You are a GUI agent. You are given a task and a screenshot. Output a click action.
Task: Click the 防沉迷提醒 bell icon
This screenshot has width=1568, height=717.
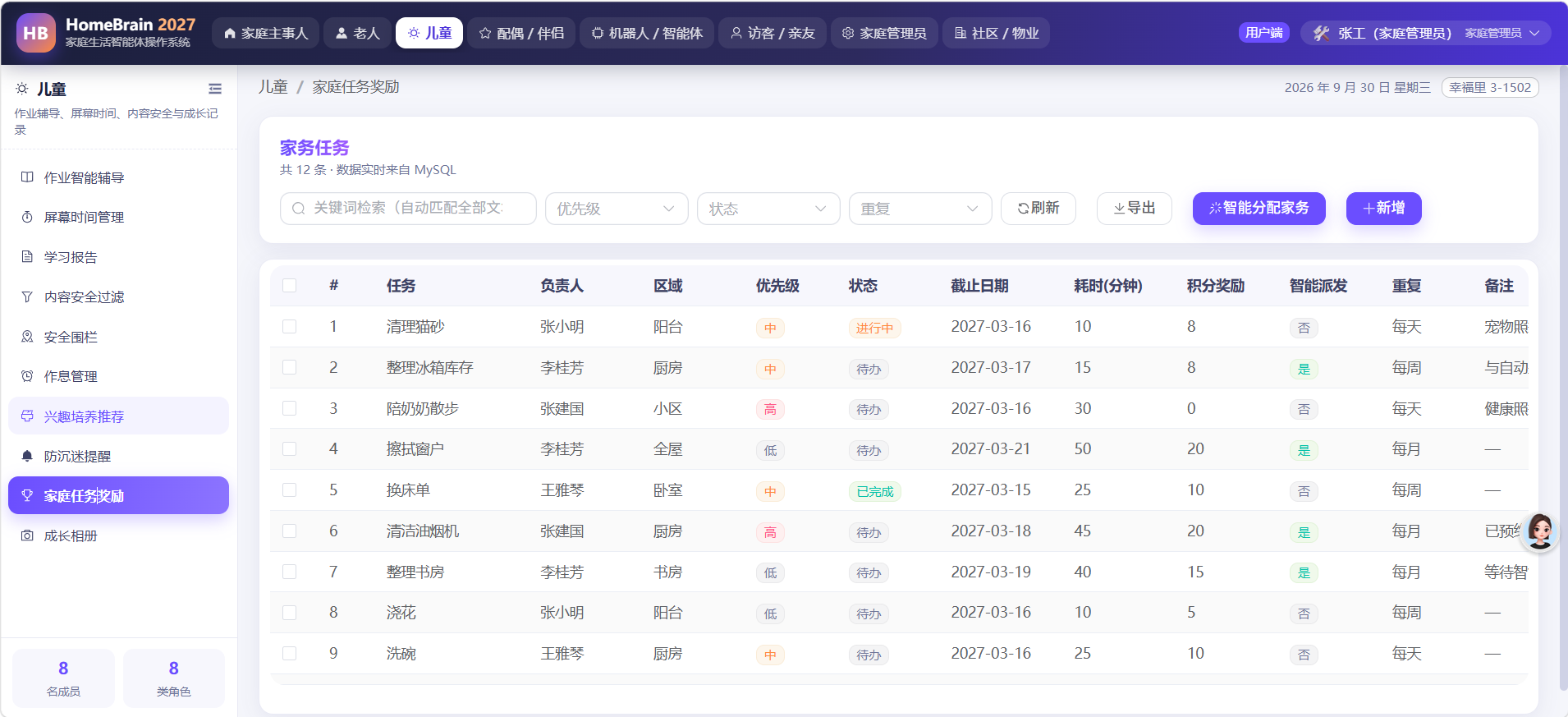click(27, 456)
